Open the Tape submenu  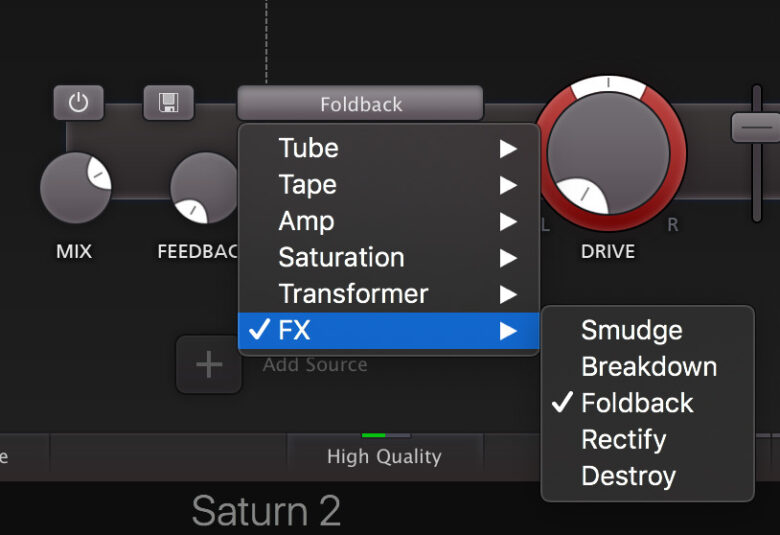[389, 185]
